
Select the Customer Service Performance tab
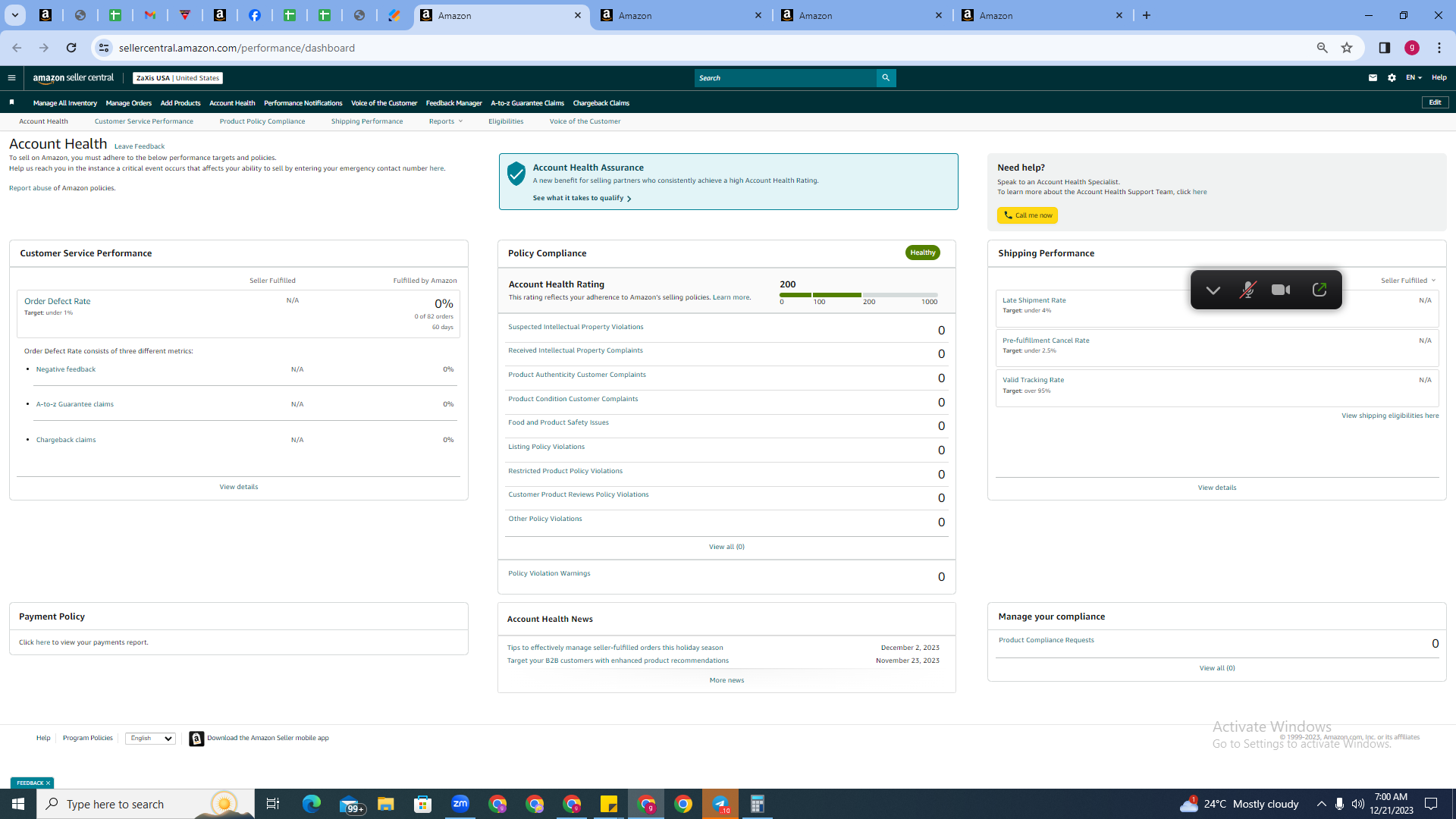143,121
